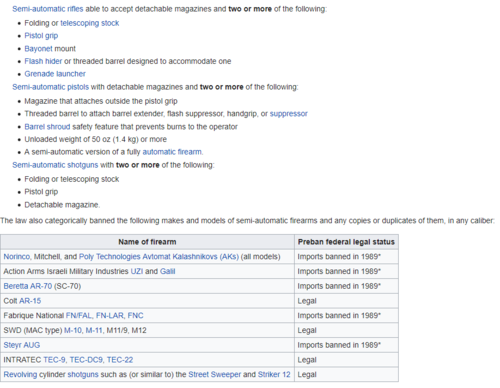Viewport: 500px width, 388px height.
Task: Open the TEC-DC9 link
Action: (86, 360)
